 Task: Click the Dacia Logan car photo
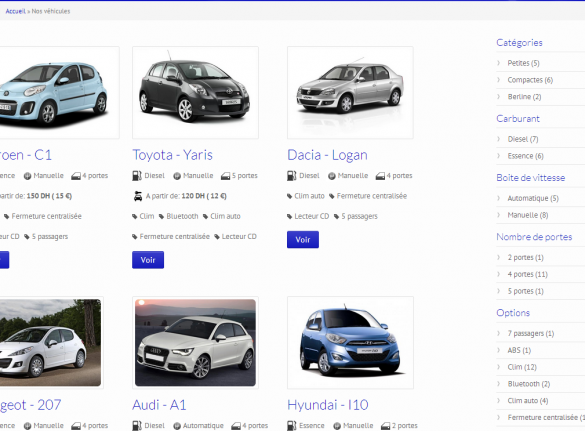[350, 93]
